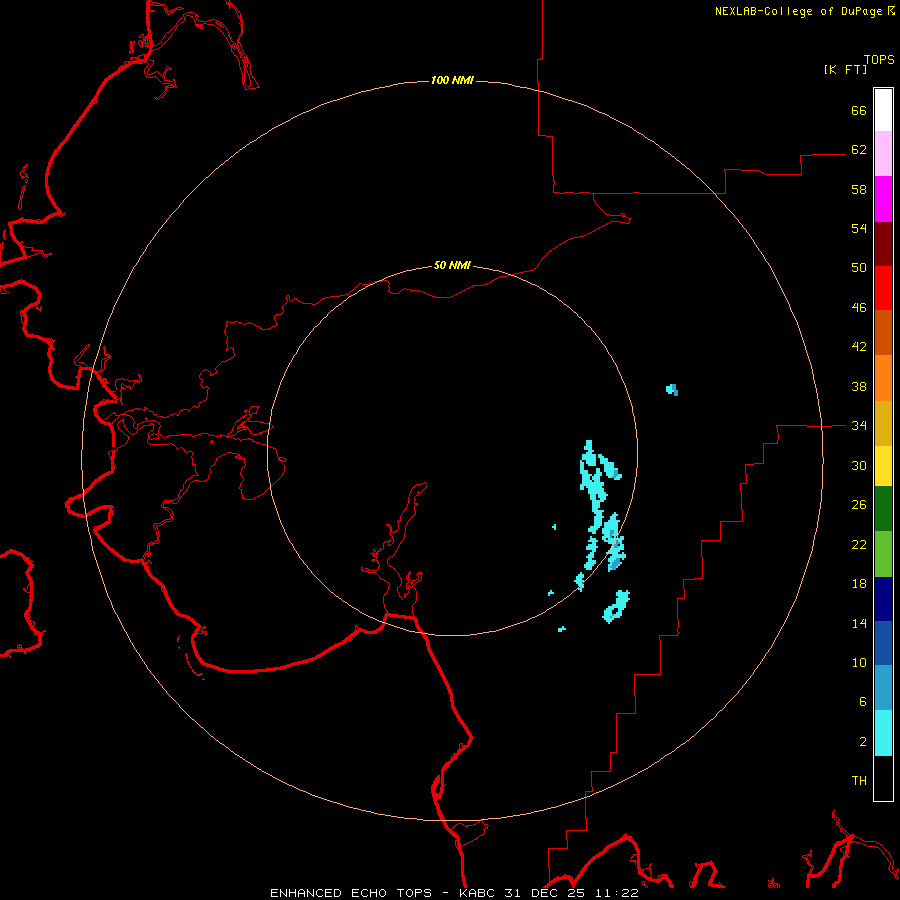This screenshot has width=900, height=900.
Task: Click the yellow legend swatch near 30
Action: point(883,466)
